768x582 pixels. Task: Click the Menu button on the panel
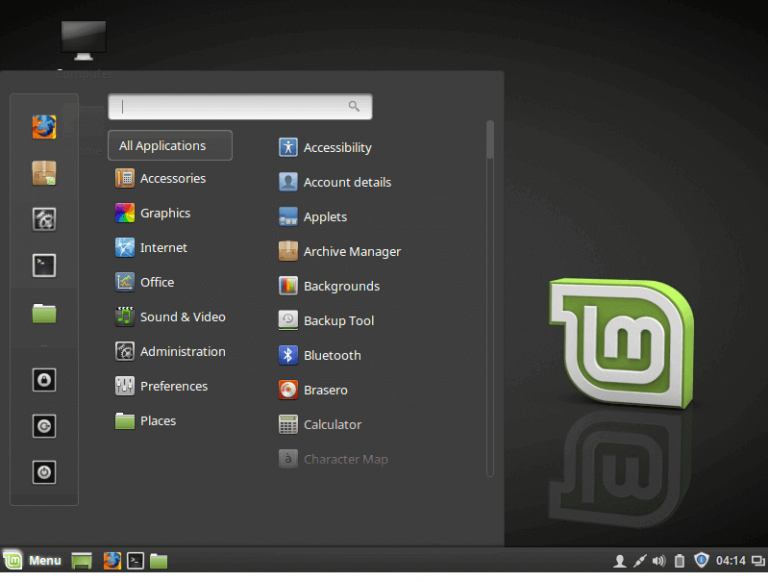(32, 560)
